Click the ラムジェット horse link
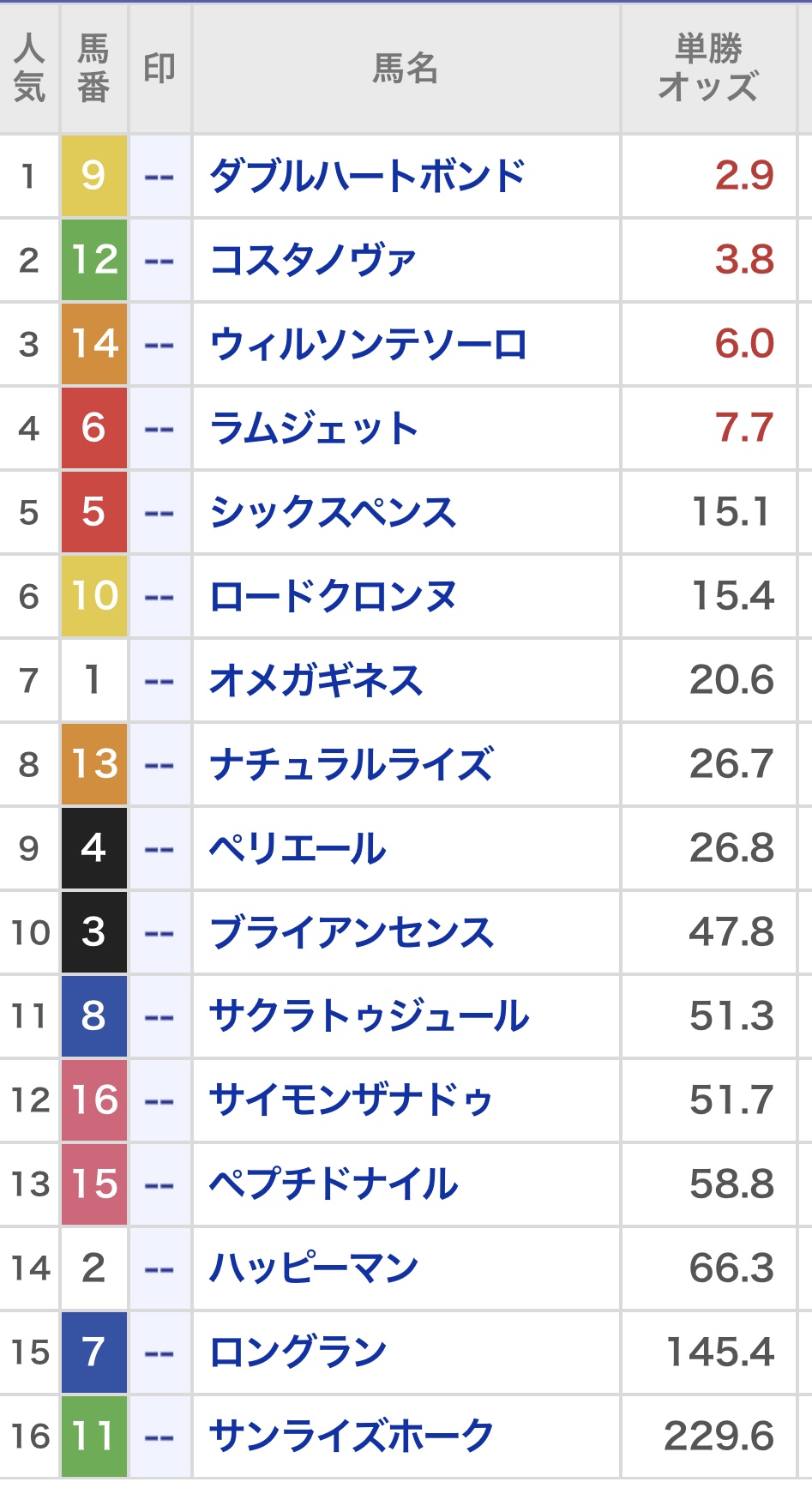 314,428
